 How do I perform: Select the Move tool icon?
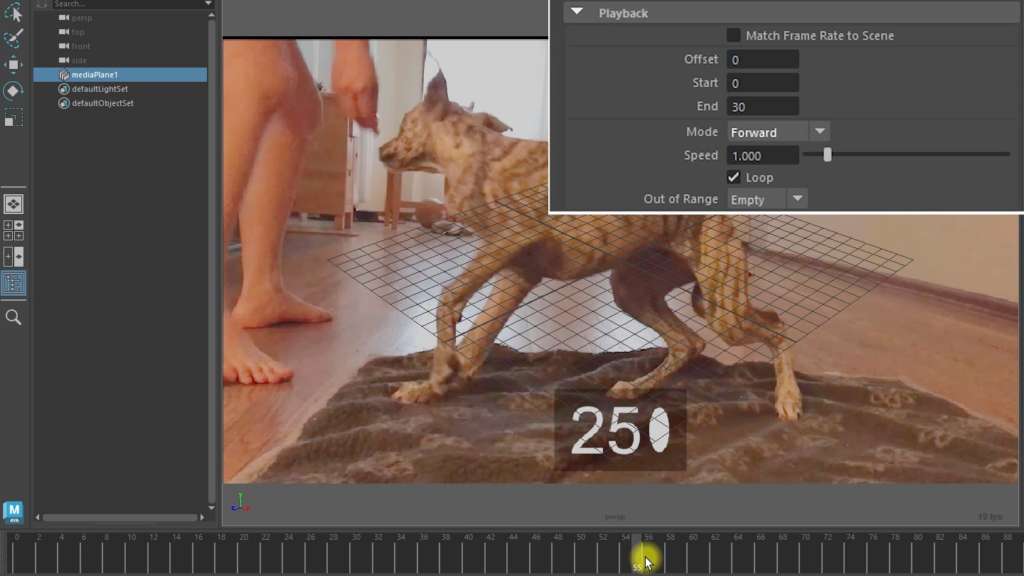pyautogui.click(x=13, y=64)
